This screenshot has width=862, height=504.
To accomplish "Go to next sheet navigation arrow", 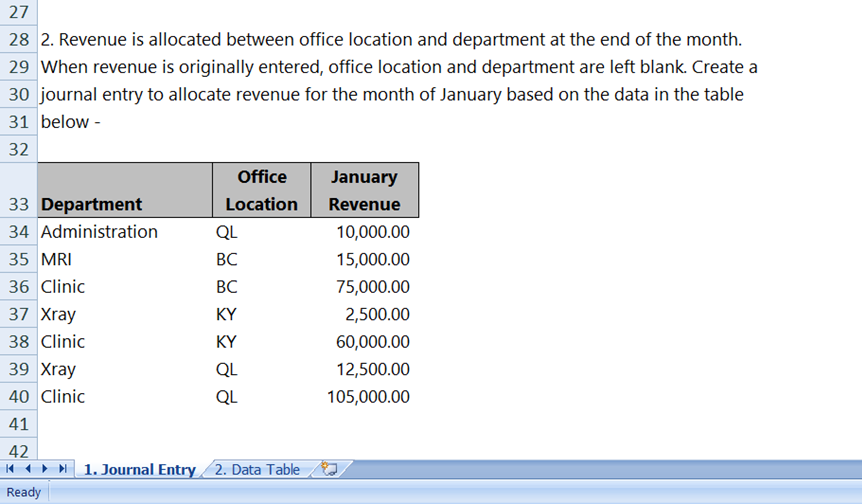I will pos(45,469).
